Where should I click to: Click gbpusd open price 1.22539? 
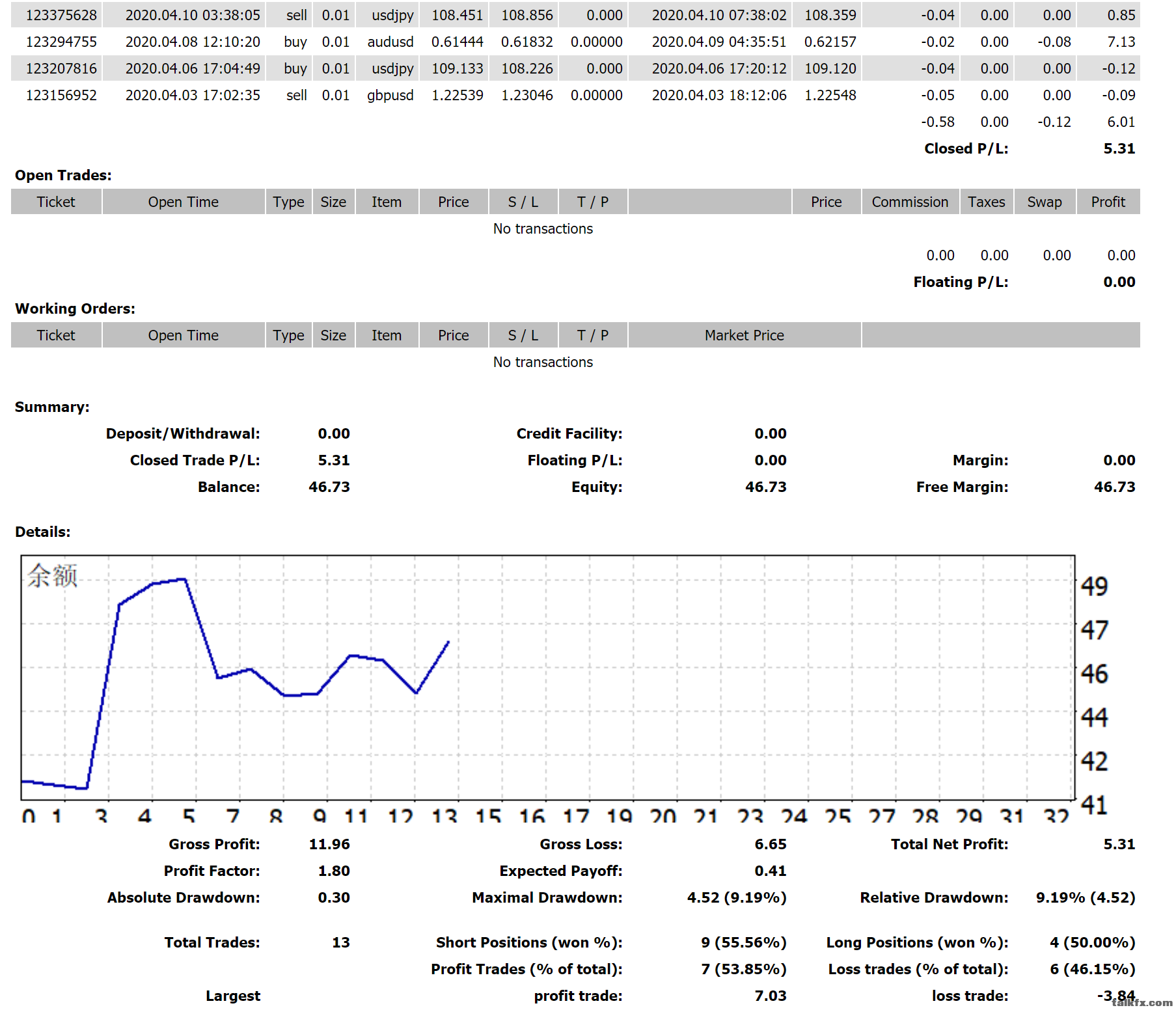[458, 95]
